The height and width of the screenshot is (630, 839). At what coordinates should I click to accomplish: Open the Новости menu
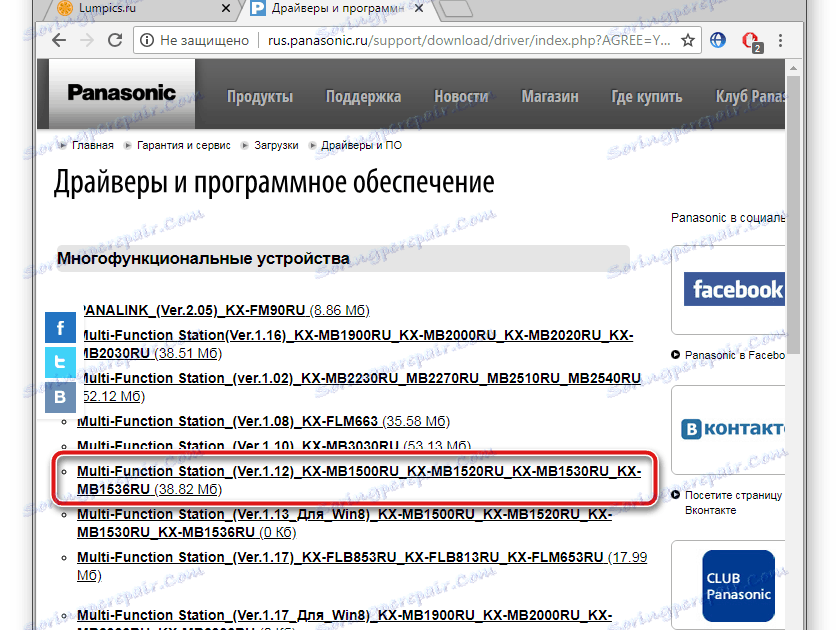461,96
